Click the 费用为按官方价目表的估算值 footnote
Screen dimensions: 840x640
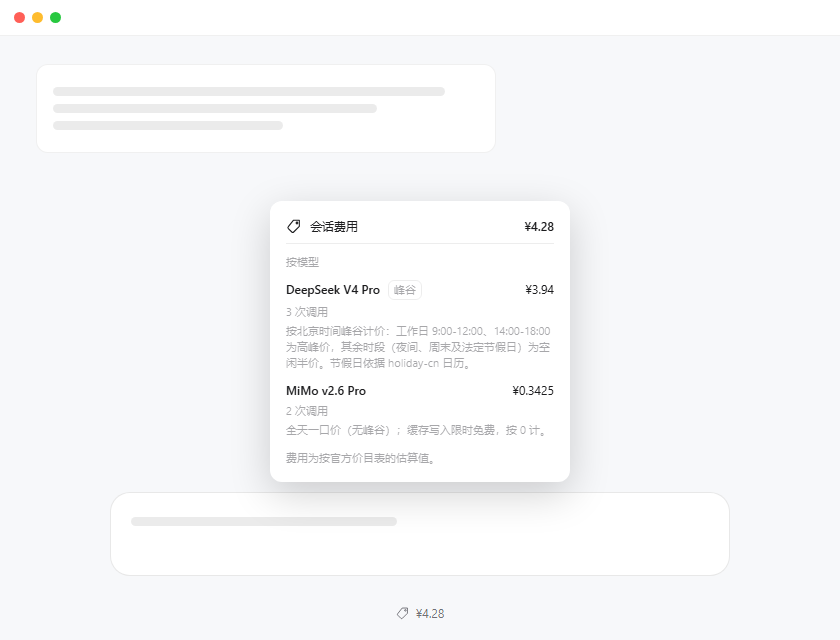360,458
